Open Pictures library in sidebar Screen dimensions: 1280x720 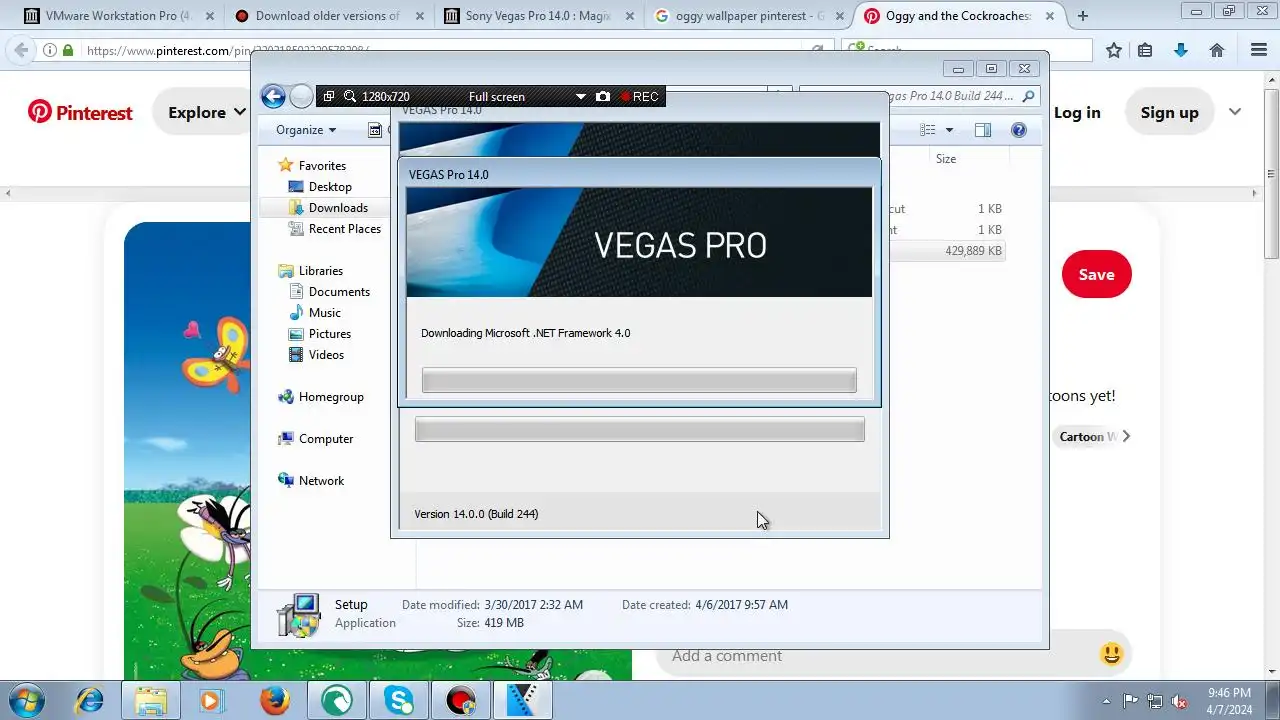(329, 334)
